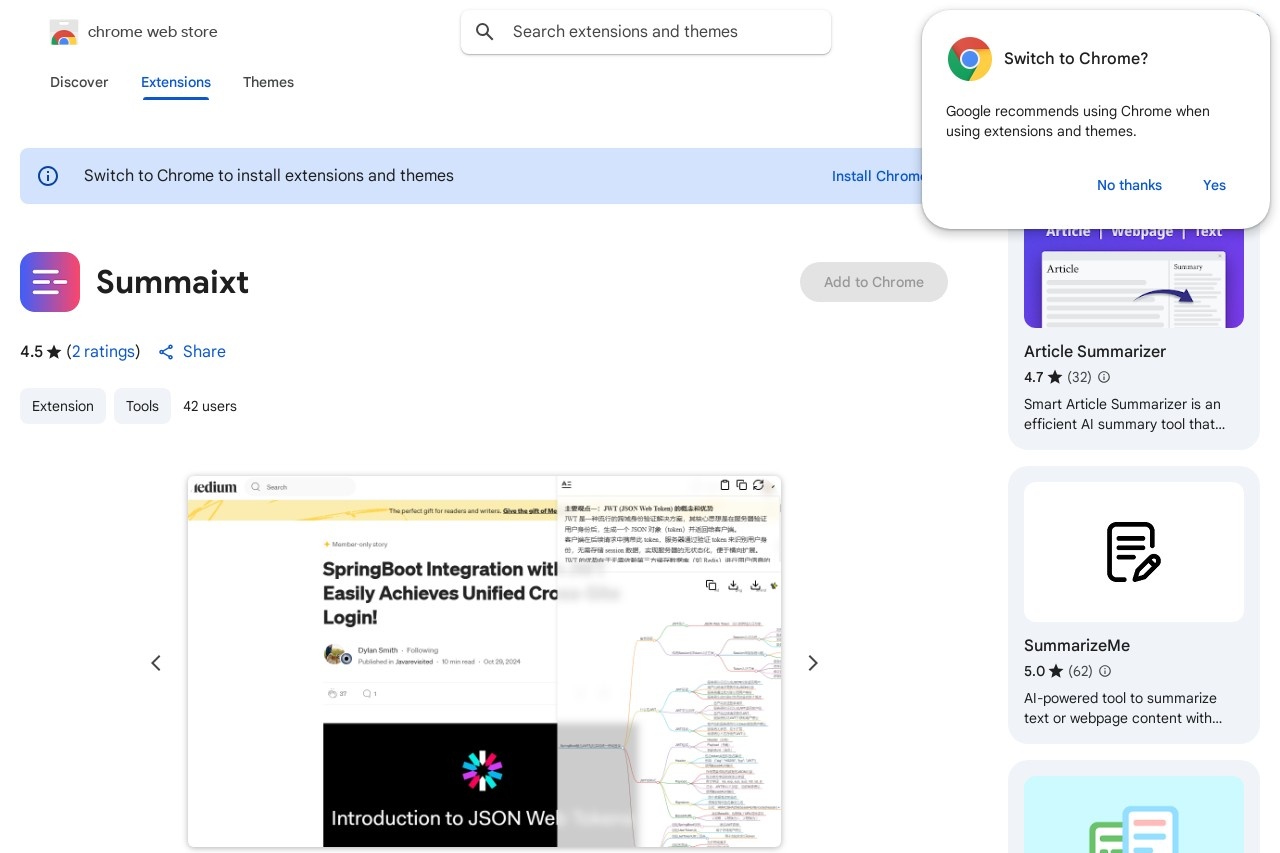Click the Add to Chrome button
The image size is (1280, 853).
click(x=874, y=282)
